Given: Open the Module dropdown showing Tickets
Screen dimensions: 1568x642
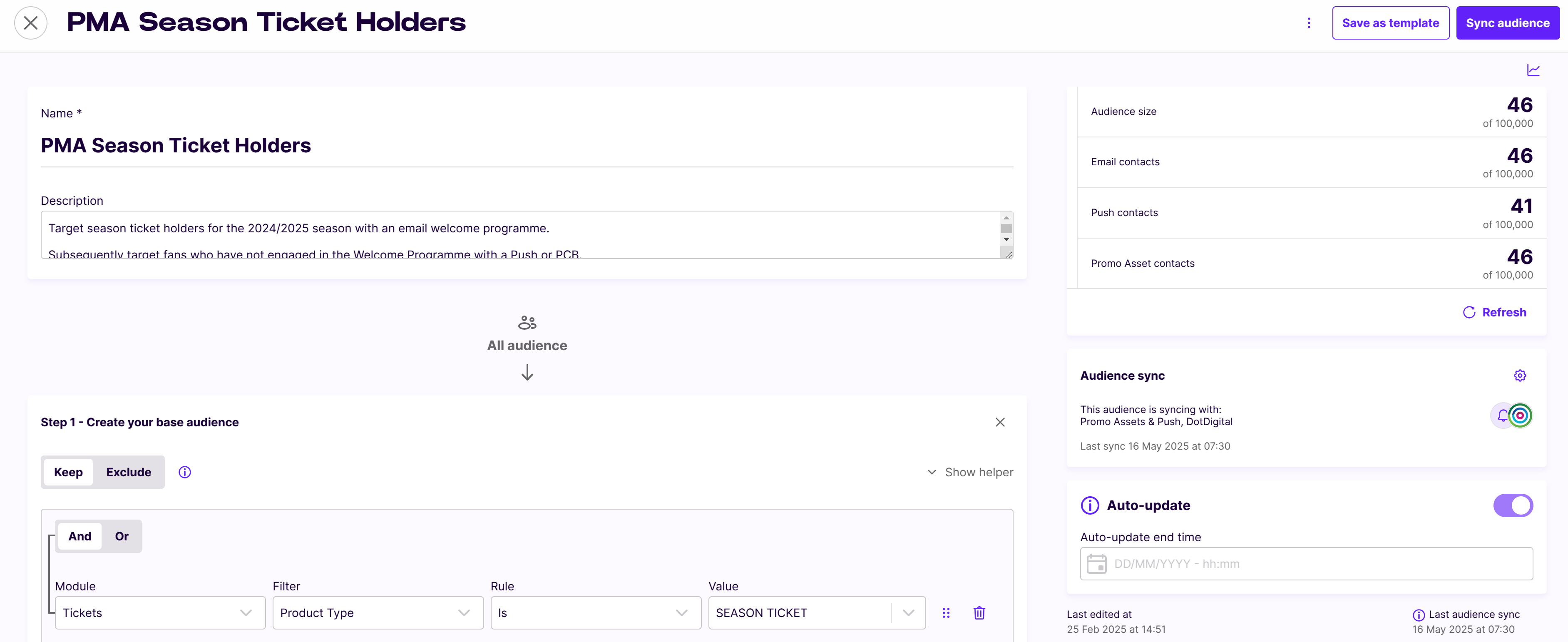Looking at the screenshot, I should pyautogui.click(x=159, y=613).
